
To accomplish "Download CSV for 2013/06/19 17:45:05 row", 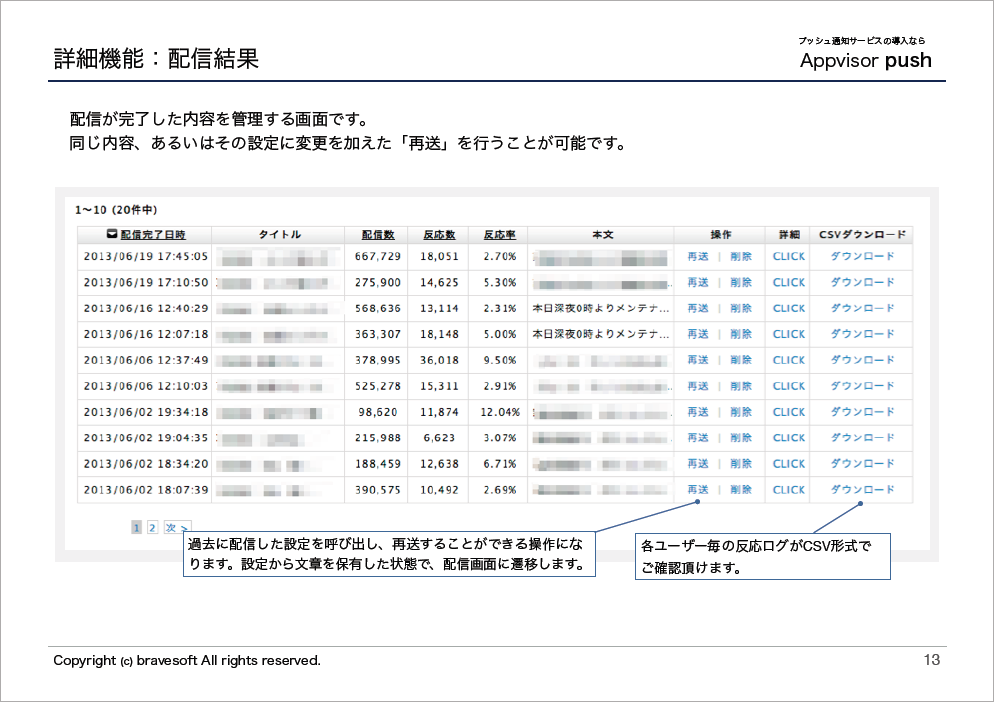I will (x=862, y=256).
